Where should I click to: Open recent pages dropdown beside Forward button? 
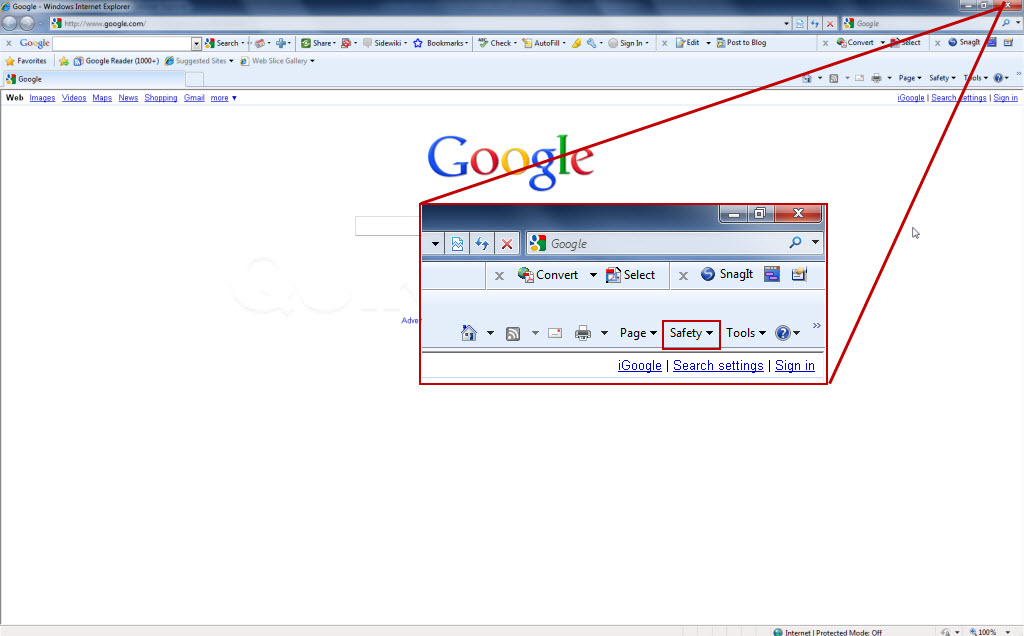click(40, 24)
